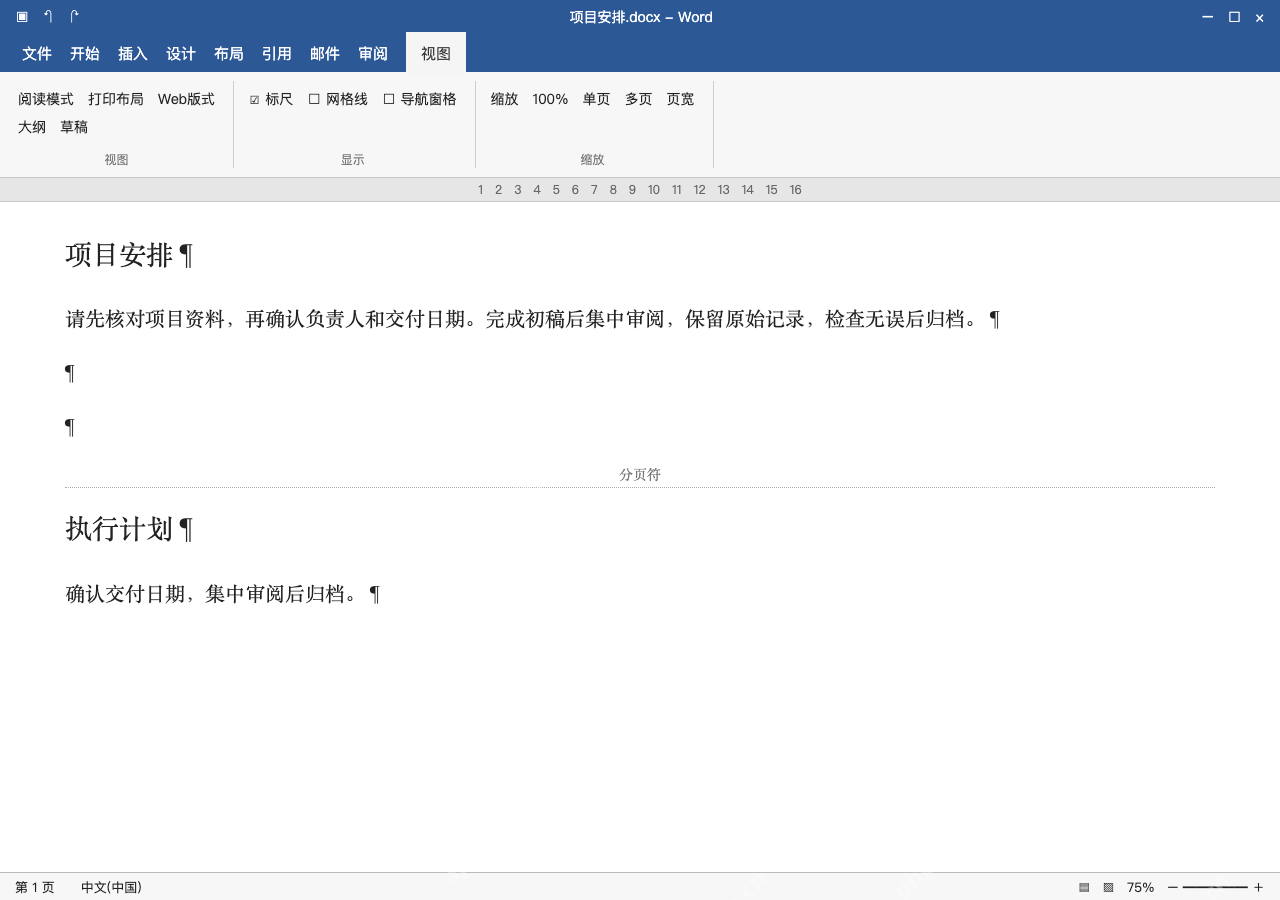The height and width of the screenshot is (900, 1280).
Task: Close the Word window
Action: (x=1260, y=17)
